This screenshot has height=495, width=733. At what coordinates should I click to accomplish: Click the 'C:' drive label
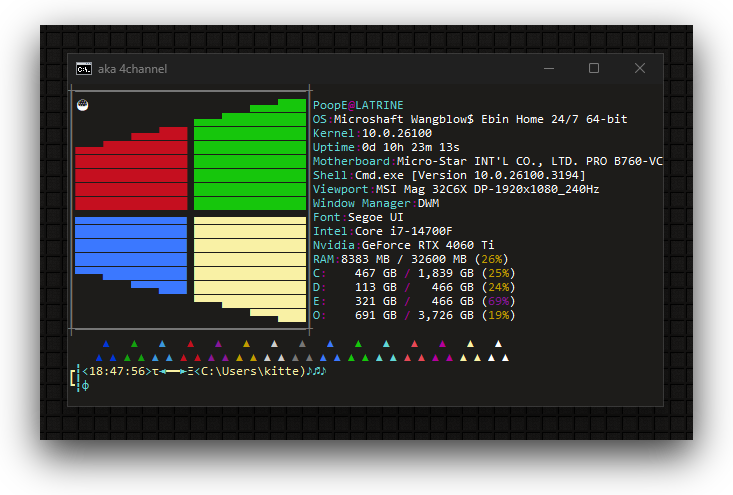(319, 273)
